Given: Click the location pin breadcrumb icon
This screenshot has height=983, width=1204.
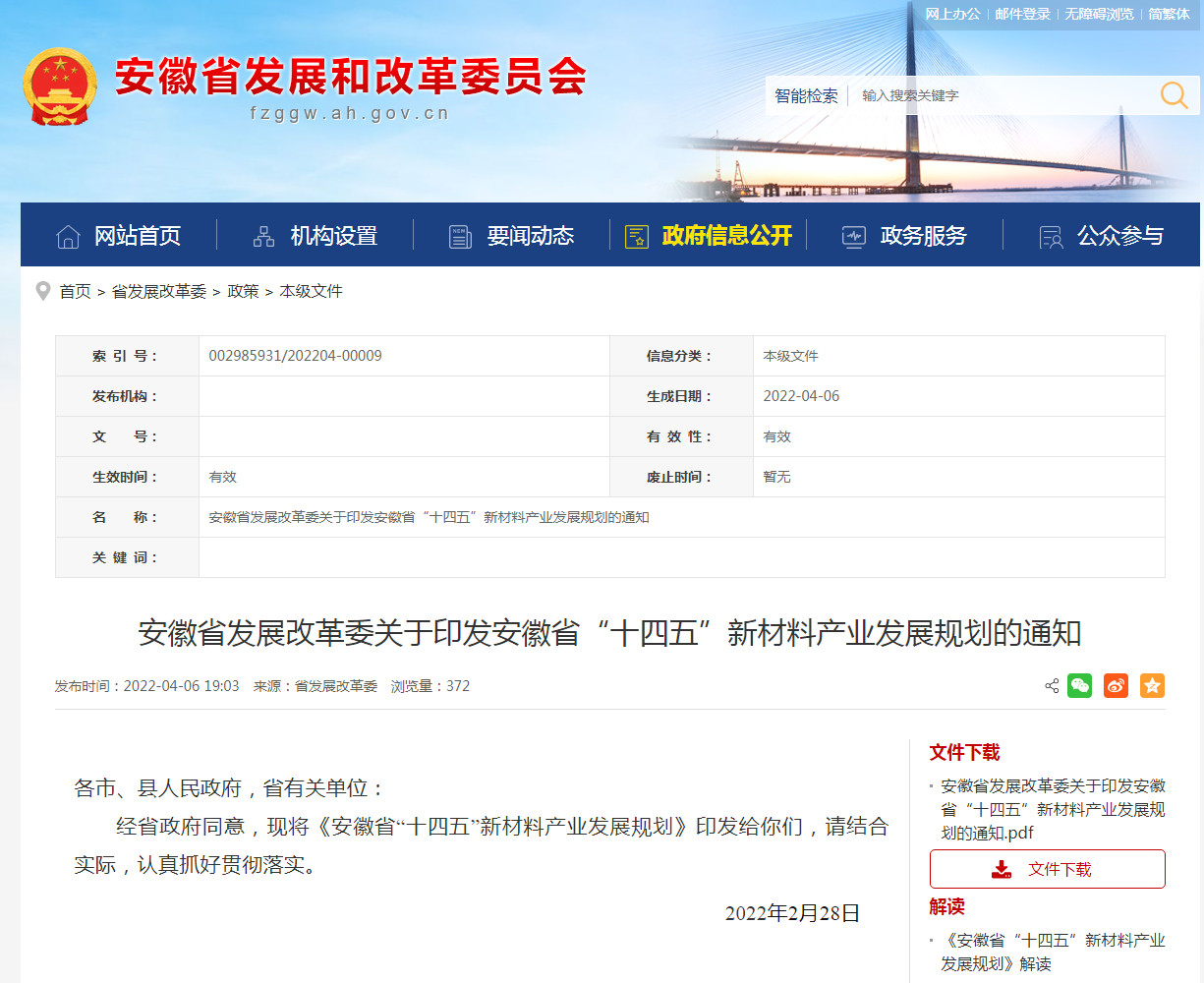Looking at the screenshot, I should pos(42,291).
